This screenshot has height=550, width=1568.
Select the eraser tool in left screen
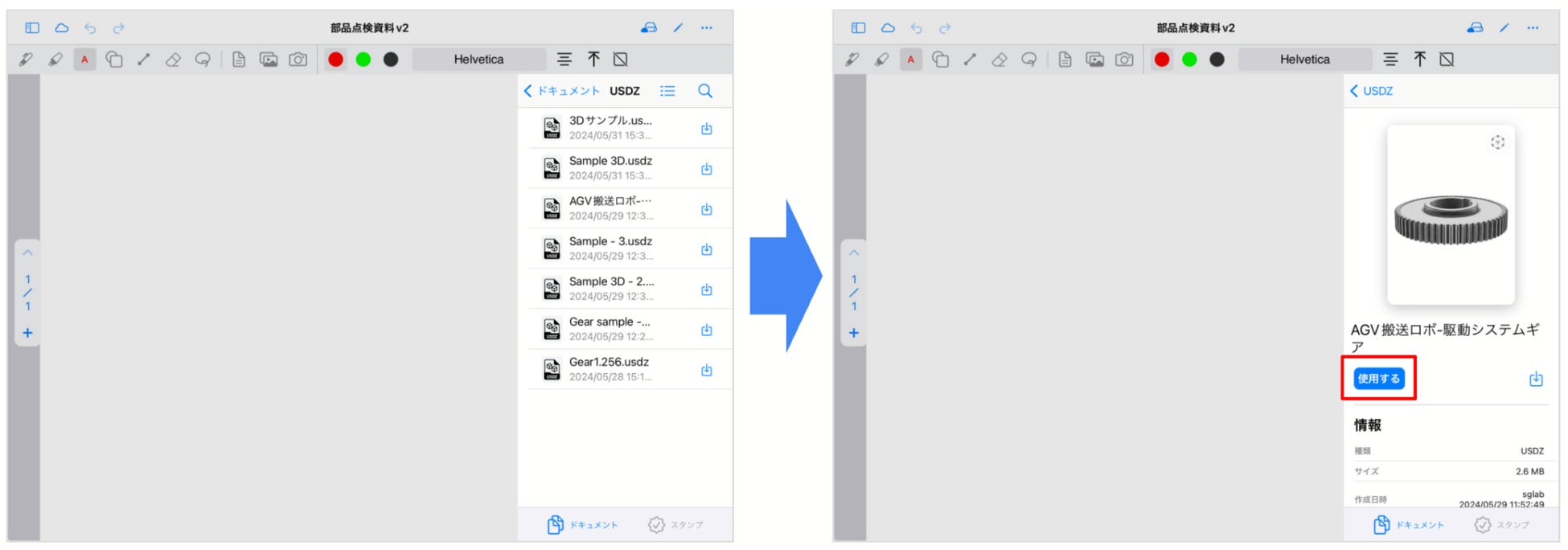tap(173, 60)
